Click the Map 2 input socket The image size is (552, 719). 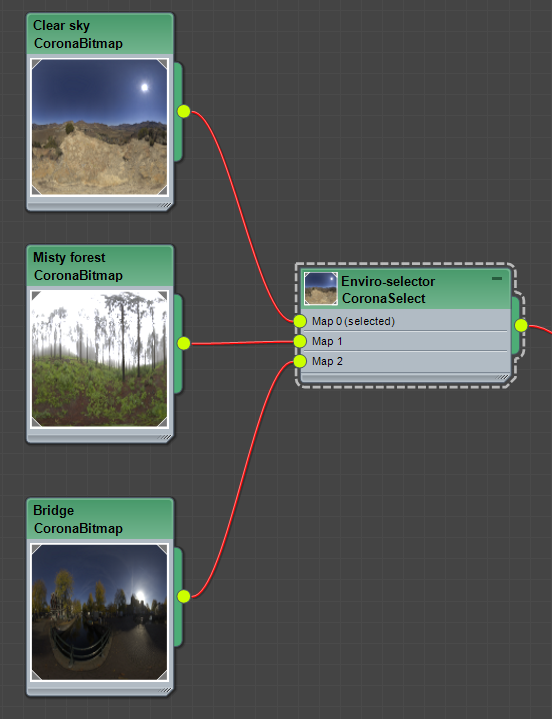[300, 361]
